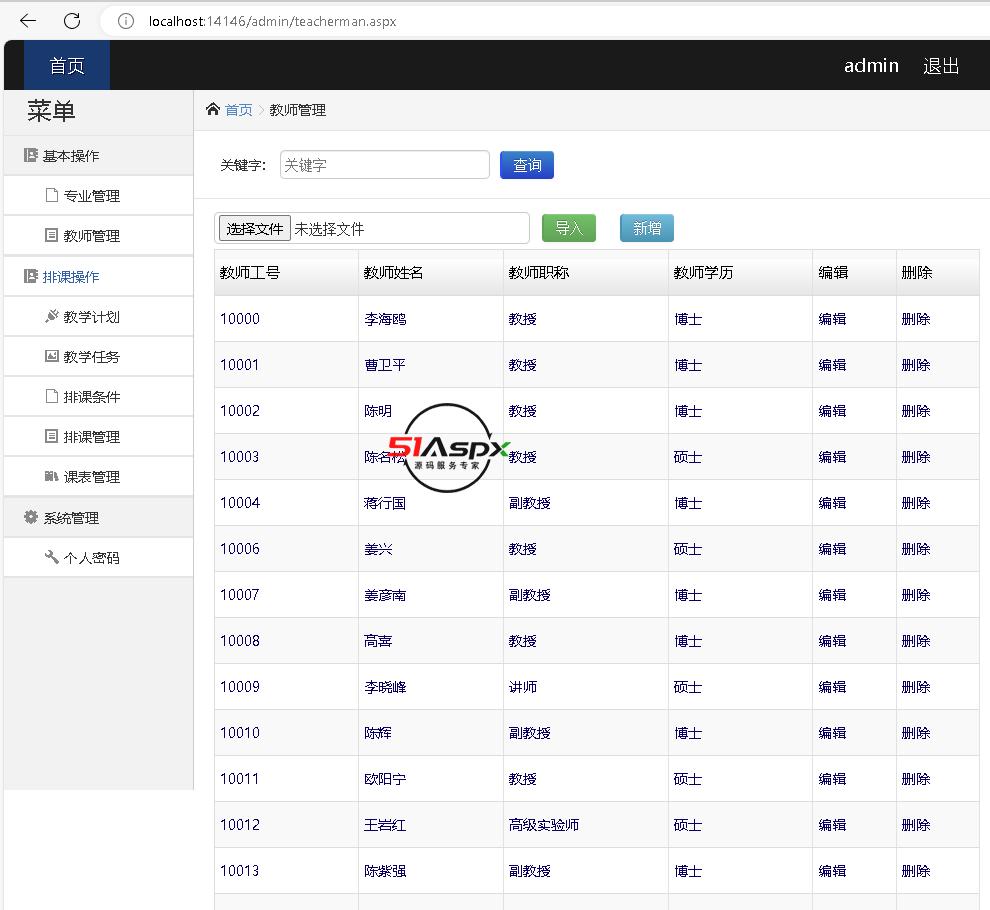Expand the 排课操作 menu section

point(70,277)
